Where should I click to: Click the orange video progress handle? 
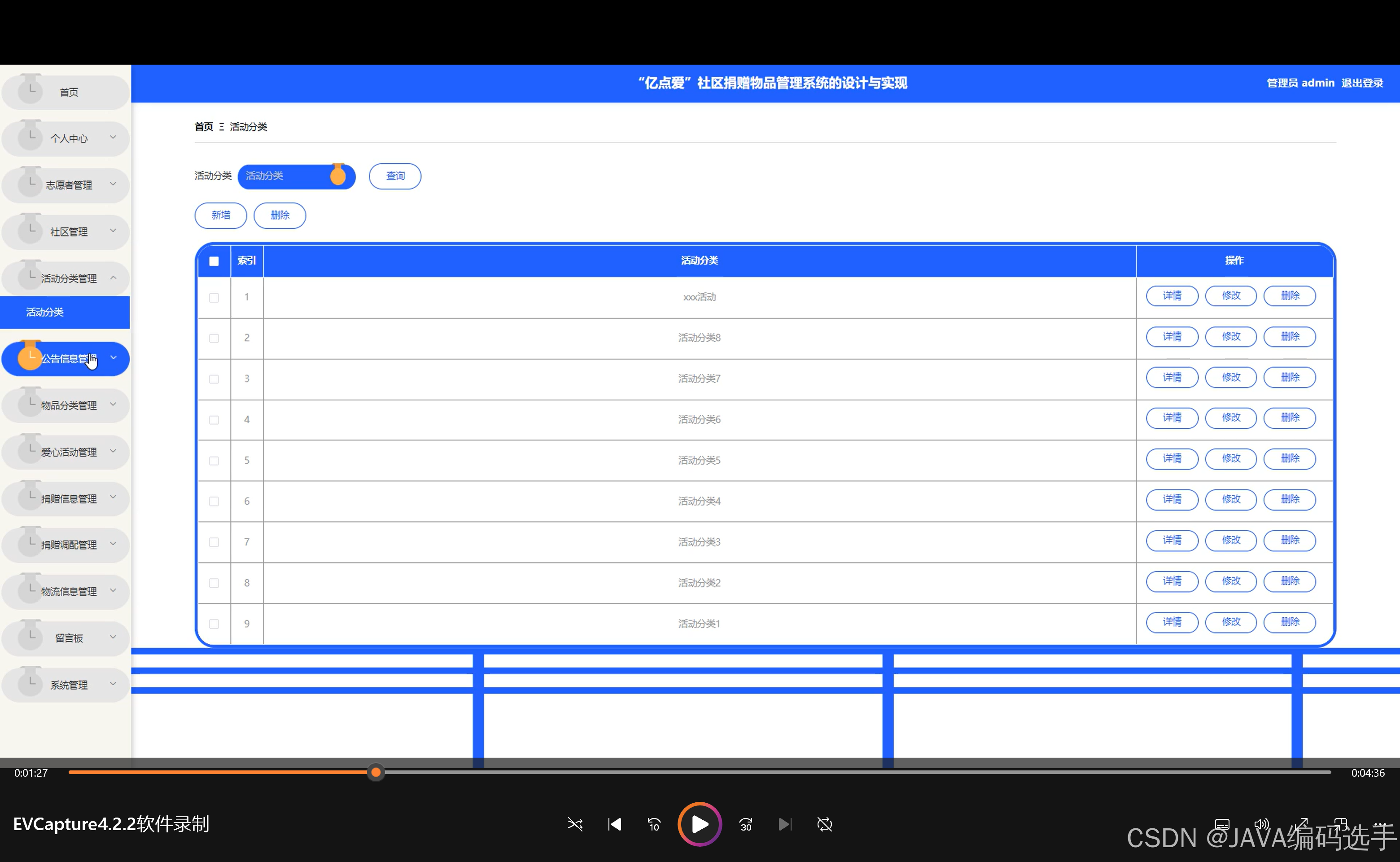click(376, 773)
